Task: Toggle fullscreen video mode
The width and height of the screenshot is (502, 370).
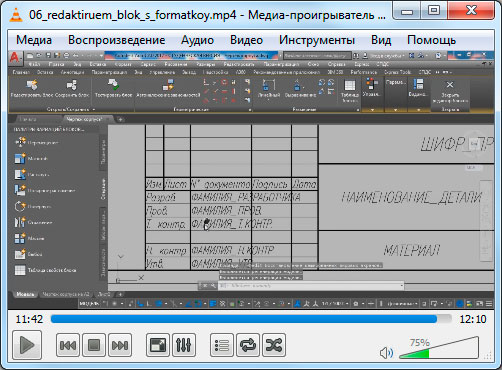Action: tap(158, 345)
